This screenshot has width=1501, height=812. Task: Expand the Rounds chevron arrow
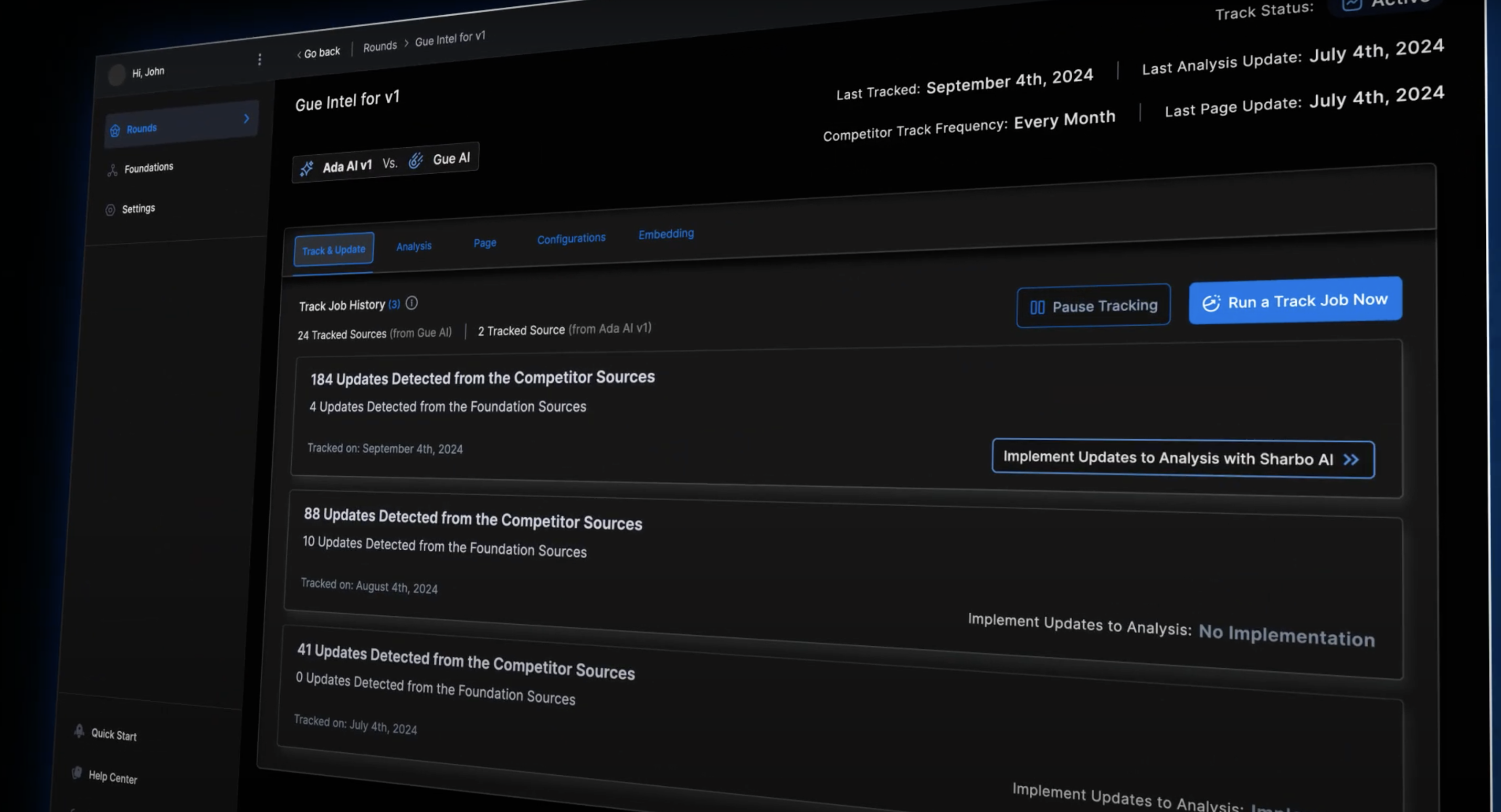tap(247, 119)
